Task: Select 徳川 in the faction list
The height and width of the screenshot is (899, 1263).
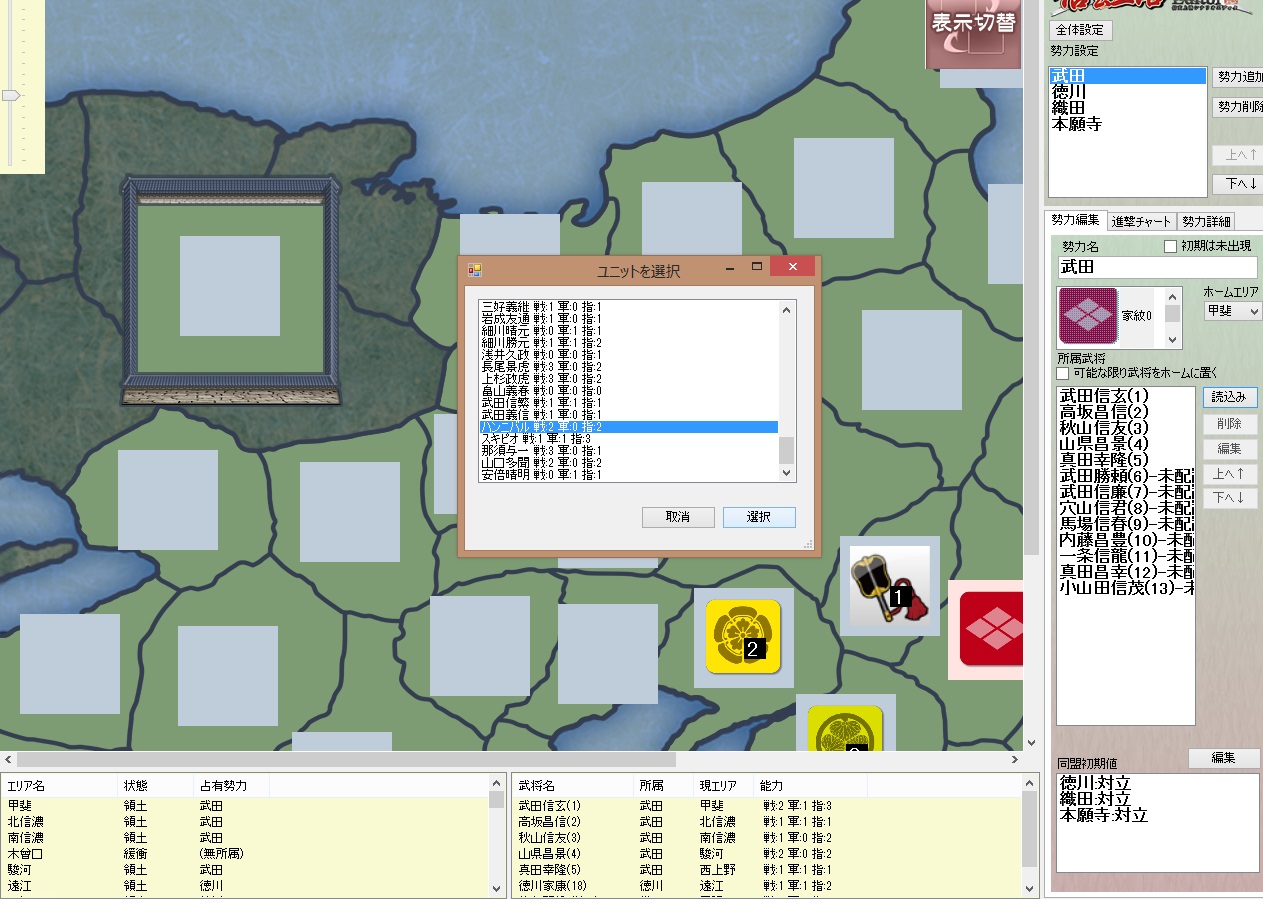Action: click(x=1127, y=92)
